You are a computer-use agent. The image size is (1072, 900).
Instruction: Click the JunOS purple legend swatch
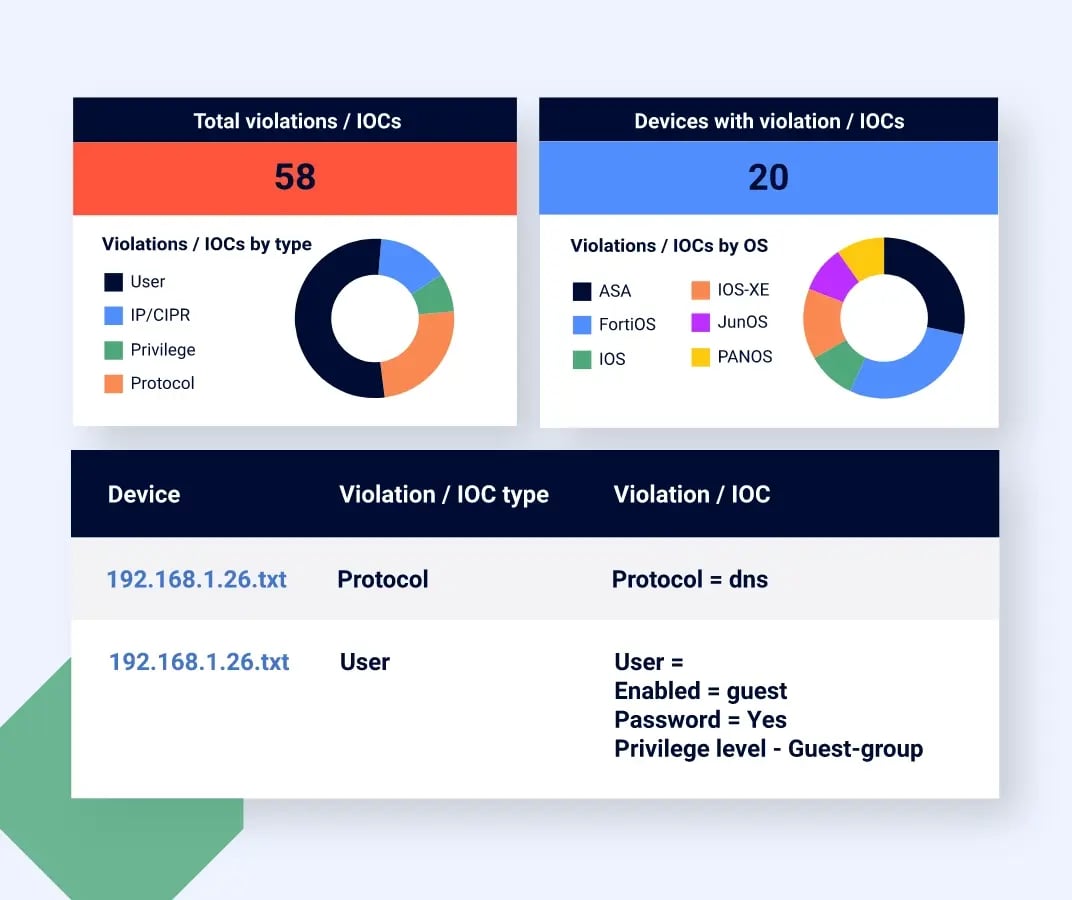[x=701, y=322]
